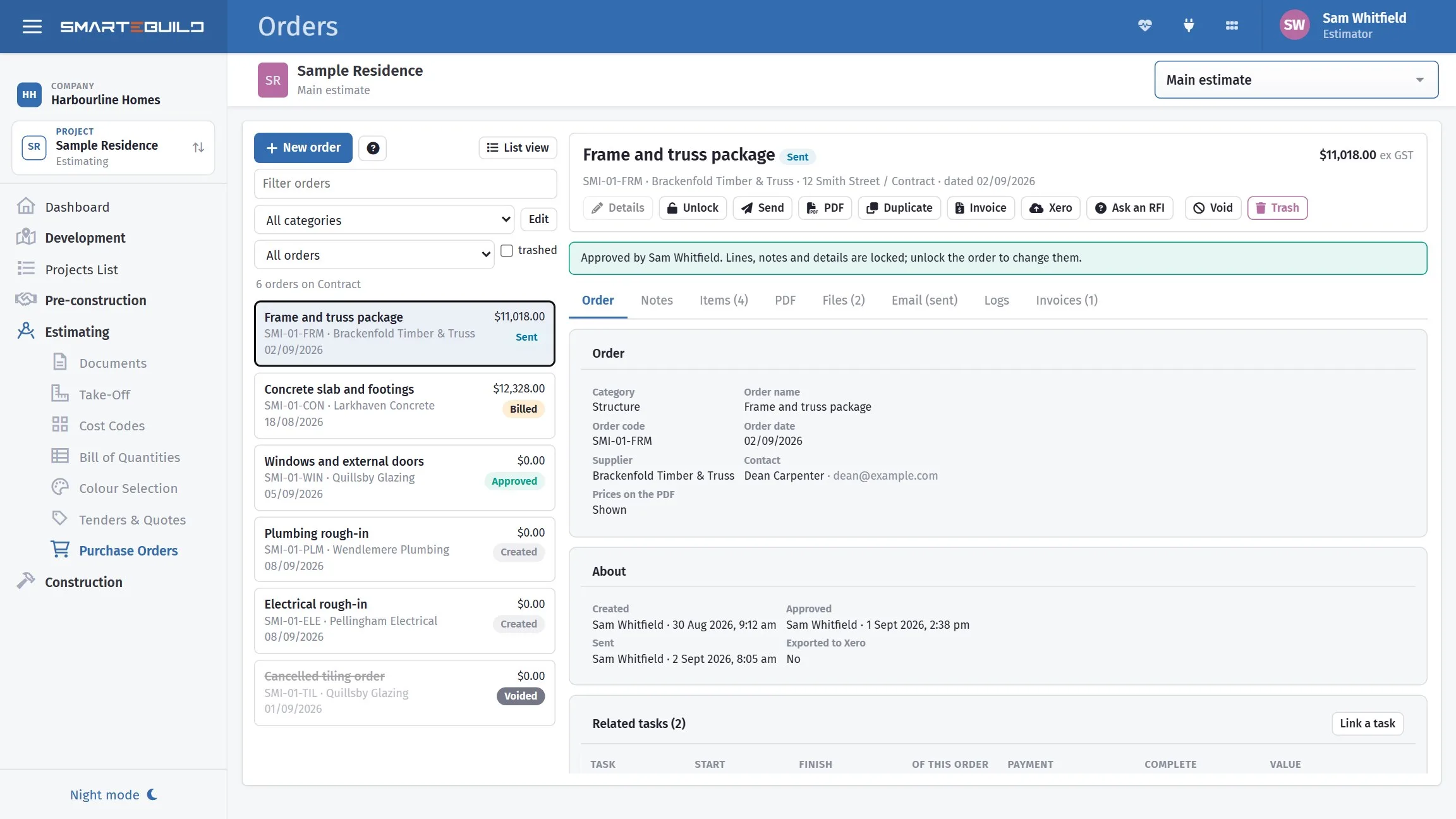Image resolution: width=1456 pixels, height=819 pixels.
Task: Open the PDF tab
Action: pyautogui.click(x=785, y=300)
